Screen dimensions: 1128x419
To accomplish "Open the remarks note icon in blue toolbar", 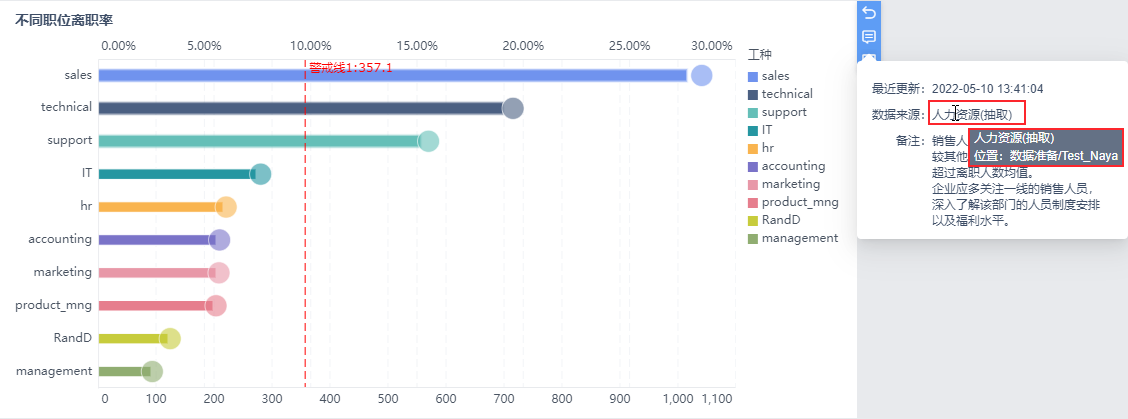I will pos(869,37).
